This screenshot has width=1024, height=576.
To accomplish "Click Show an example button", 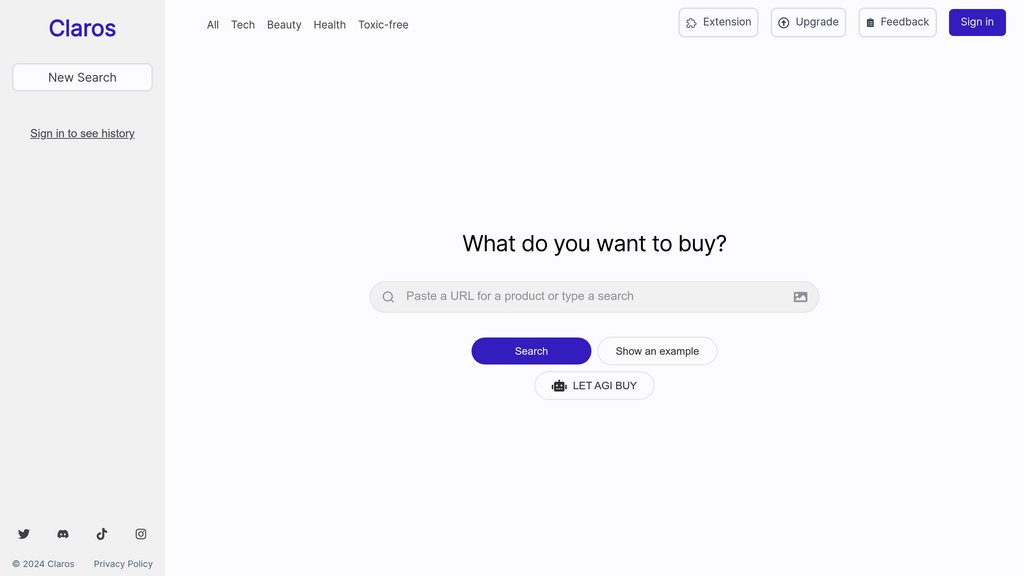I will click(x=657, y=351).
